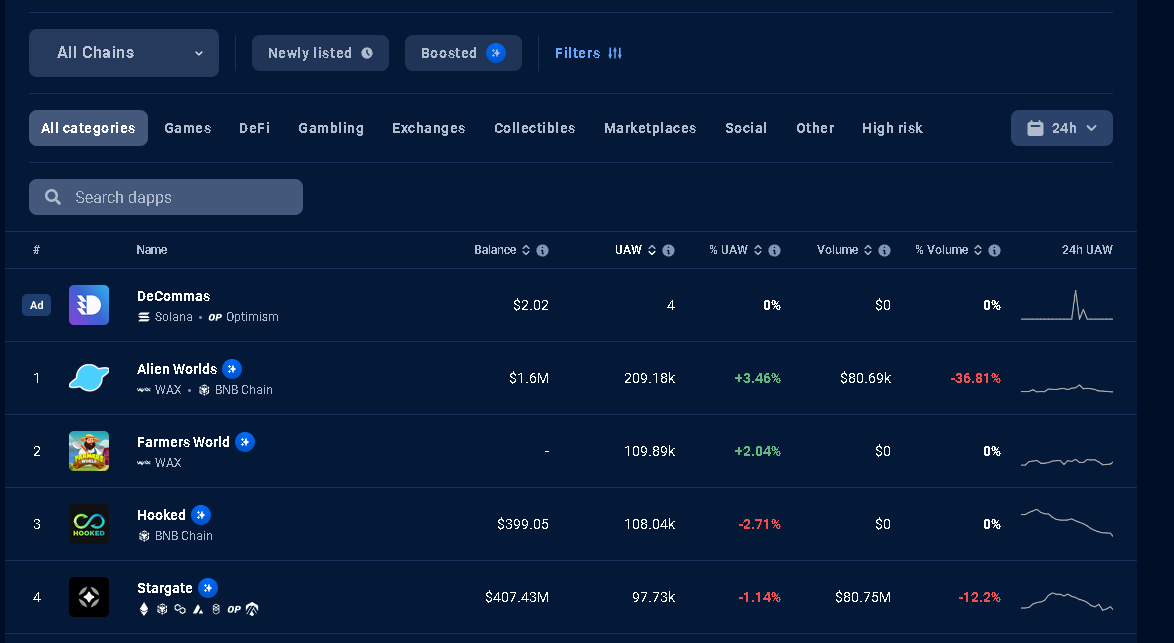Image resolution: width=1174 pixels, height=643 pixels.
Task: Select the Farmers World logo image
Action: 89,451
